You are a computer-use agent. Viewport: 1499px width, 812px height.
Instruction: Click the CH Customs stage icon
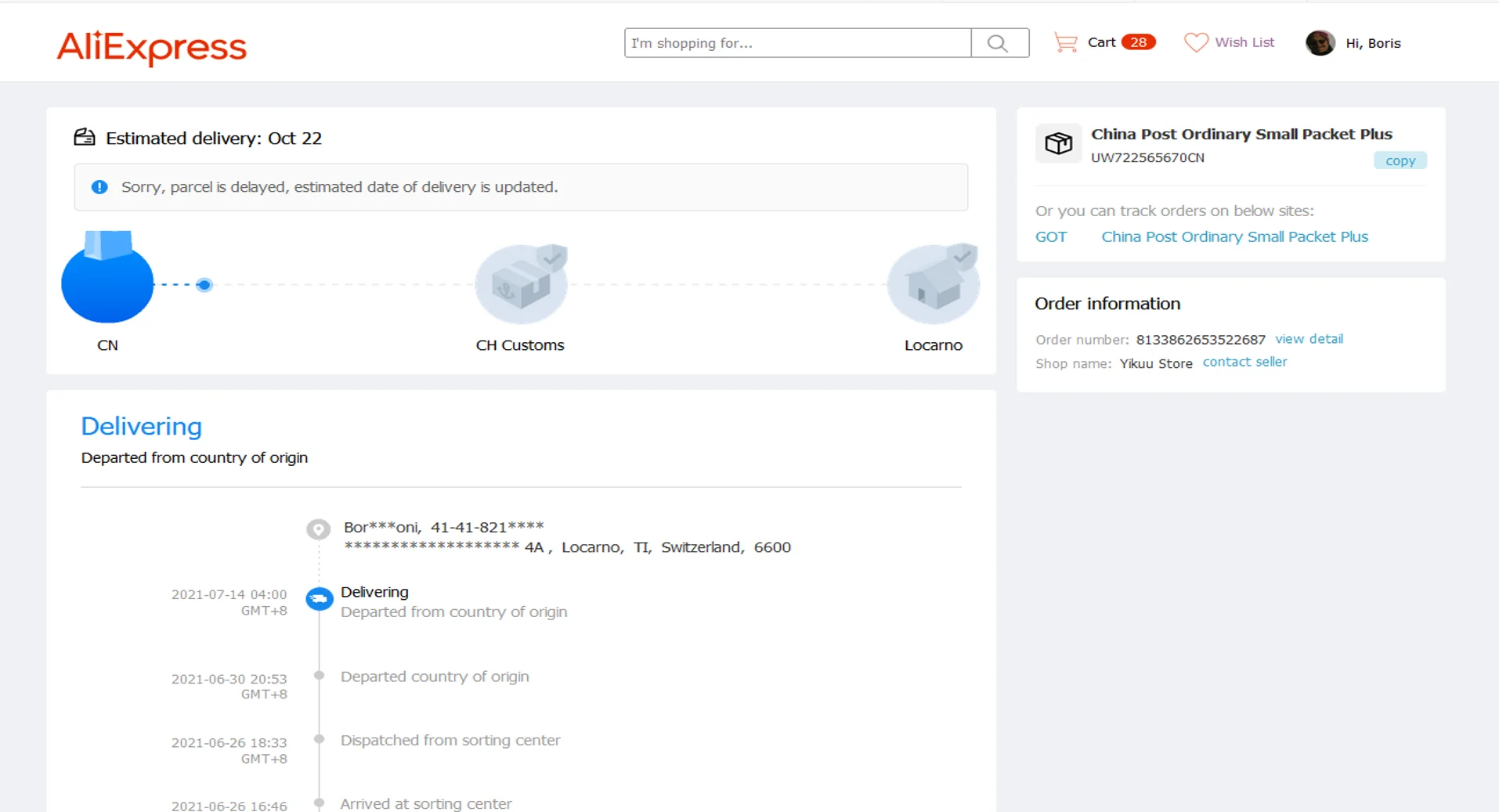(x=521, y=283)
